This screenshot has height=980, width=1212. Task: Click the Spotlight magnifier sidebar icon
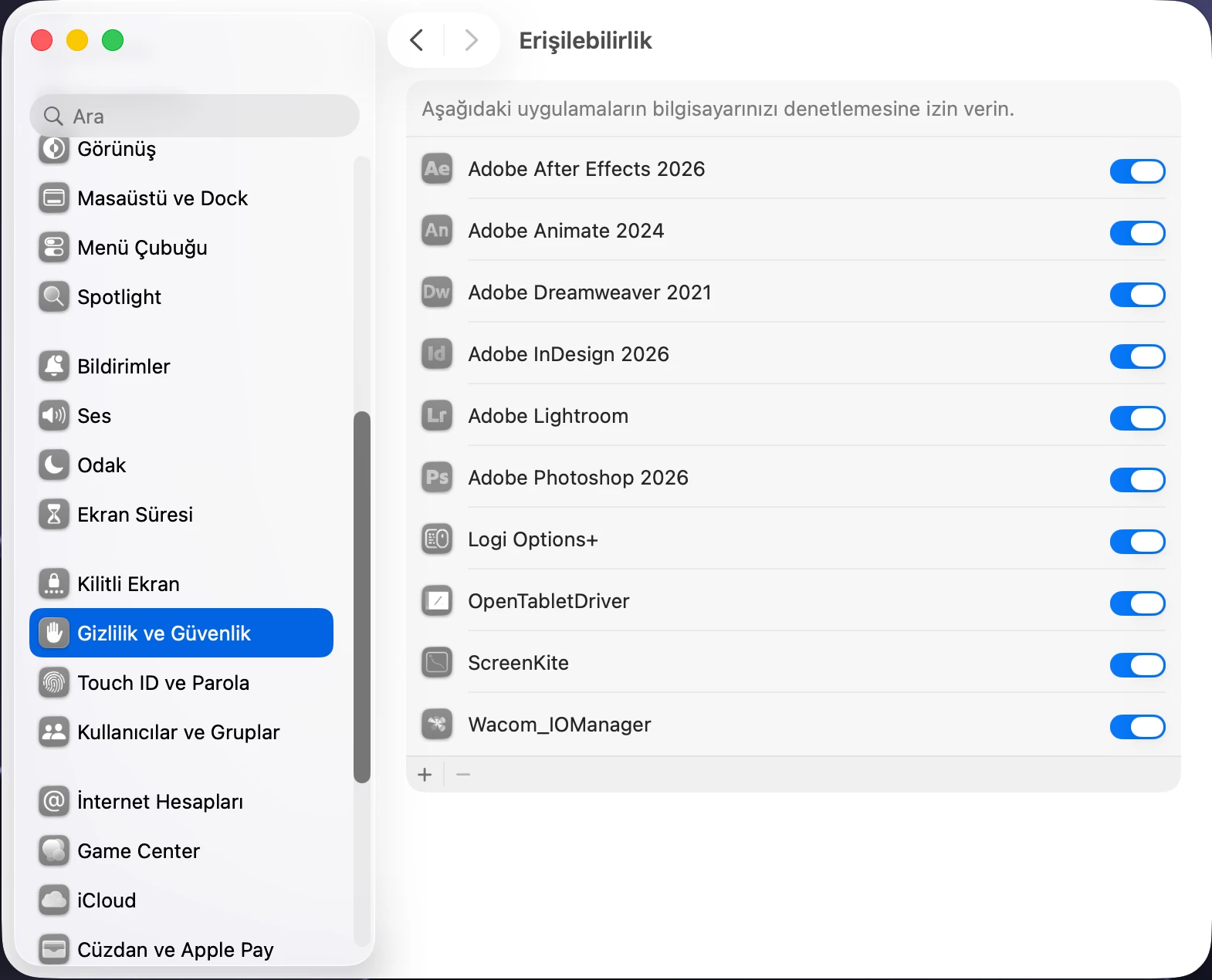pos(54,297)
